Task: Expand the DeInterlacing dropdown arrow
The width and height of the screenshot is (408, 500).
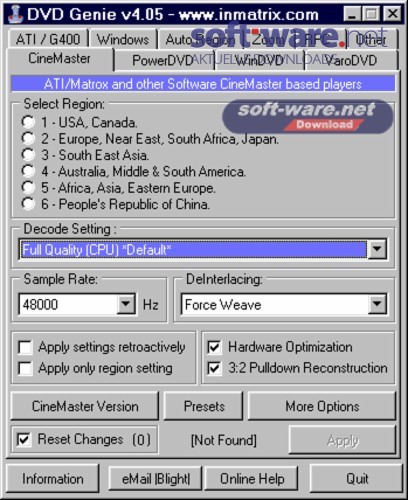Action: pyautogui.click(x=377, y=304)
